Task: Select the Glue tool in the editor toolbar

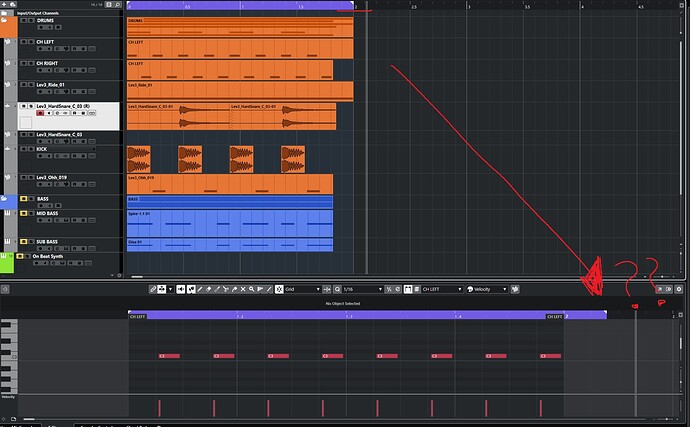Action: click(234, 289)
